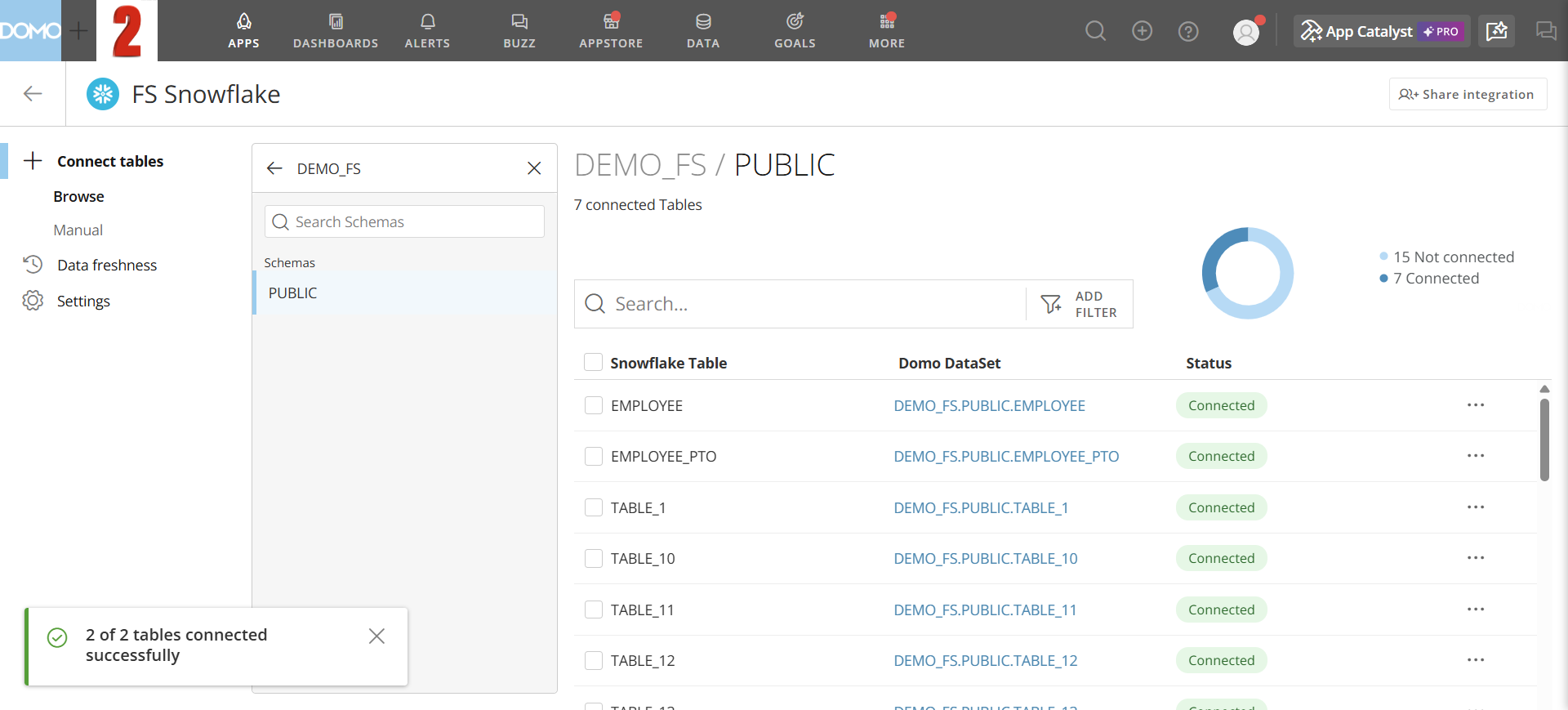Open the Appstore nav item
This screenshot has height=710, width=1568.
(611, 30)
